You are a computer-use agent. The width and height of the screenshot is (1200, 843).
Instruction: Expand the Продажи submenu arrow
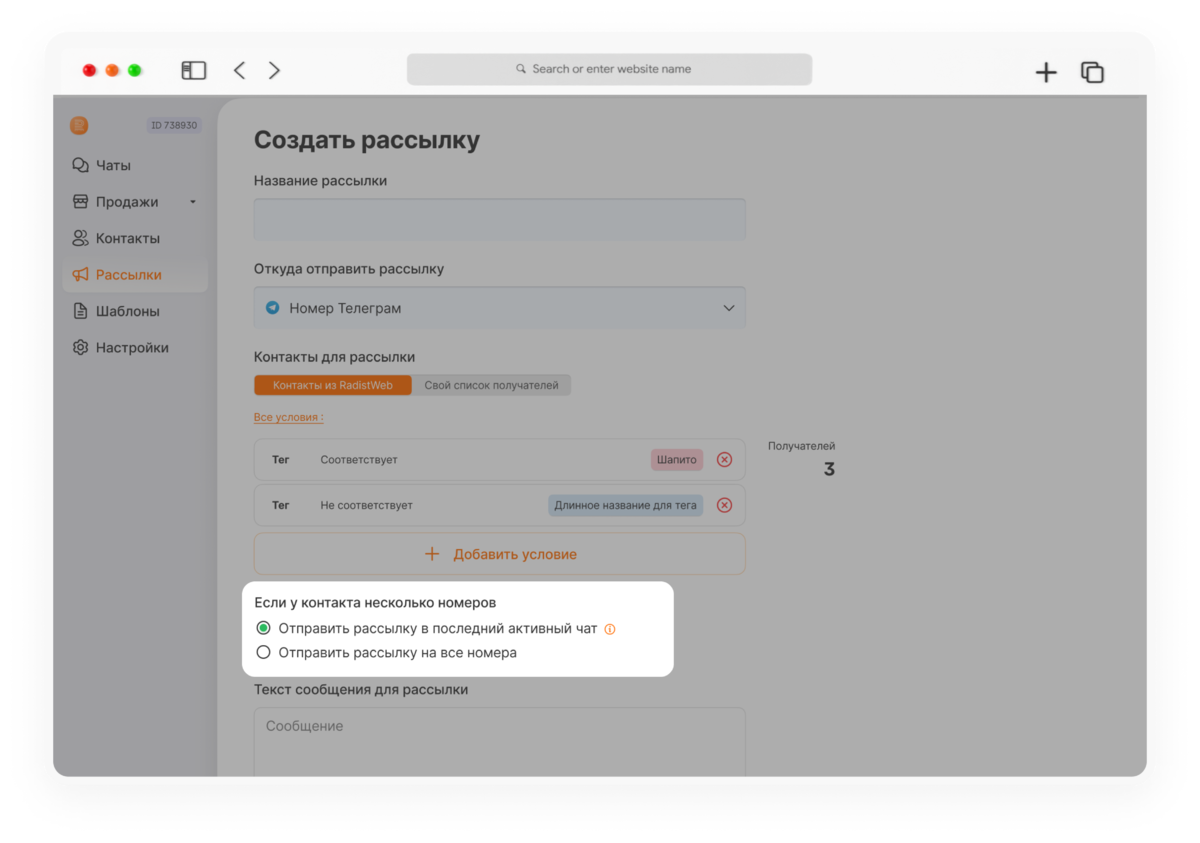193,202
